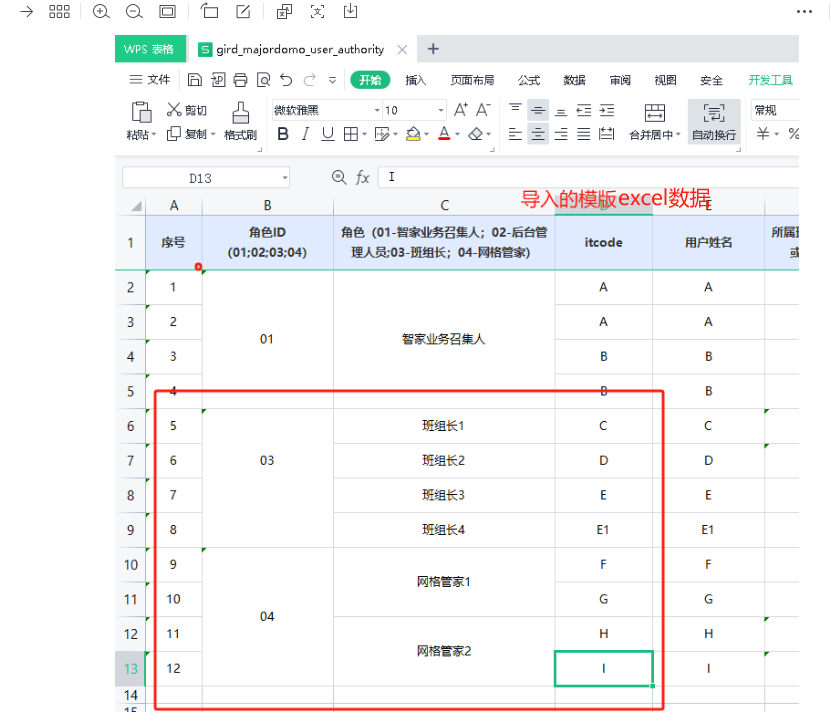Click the red font color A swatch
831x712 pixels.
click(444, 134)
